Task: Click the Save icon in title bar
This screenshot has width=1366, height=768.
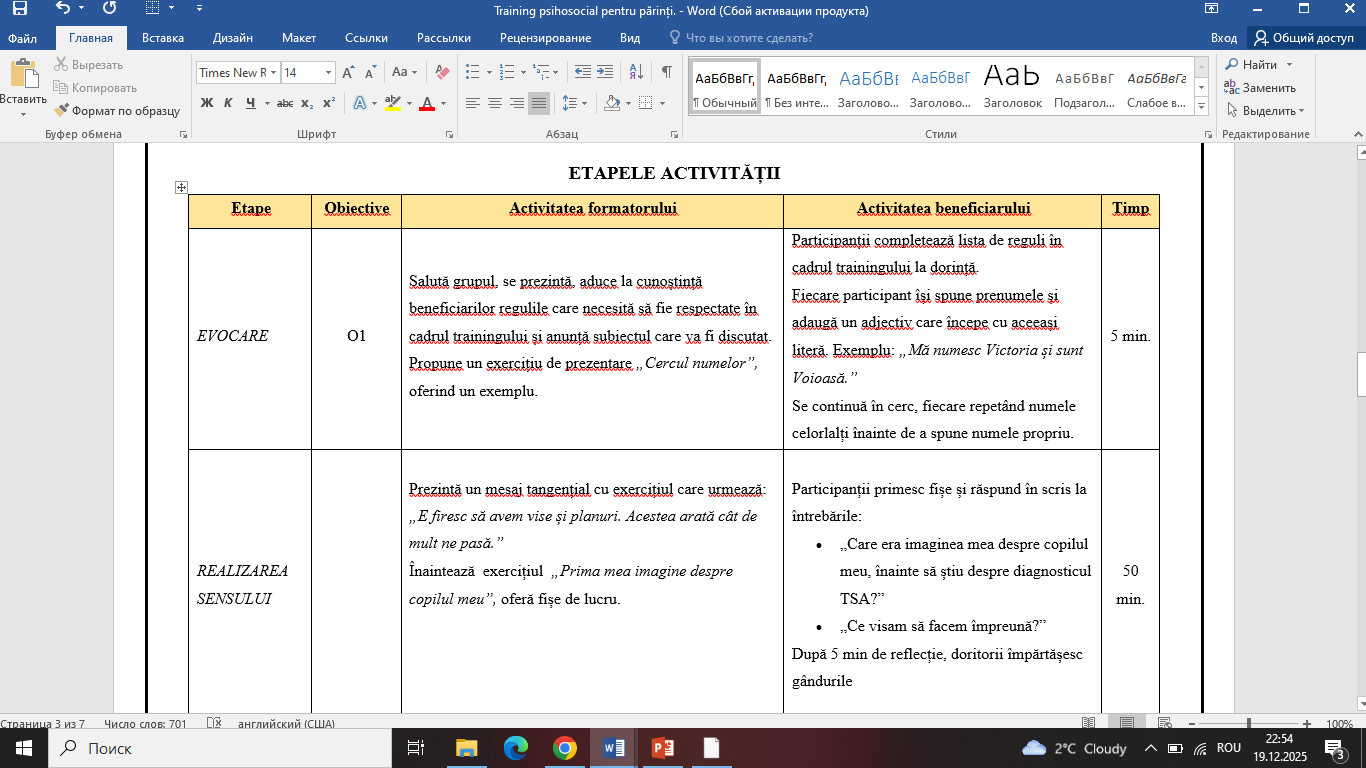Action: [x=20, y=10]
